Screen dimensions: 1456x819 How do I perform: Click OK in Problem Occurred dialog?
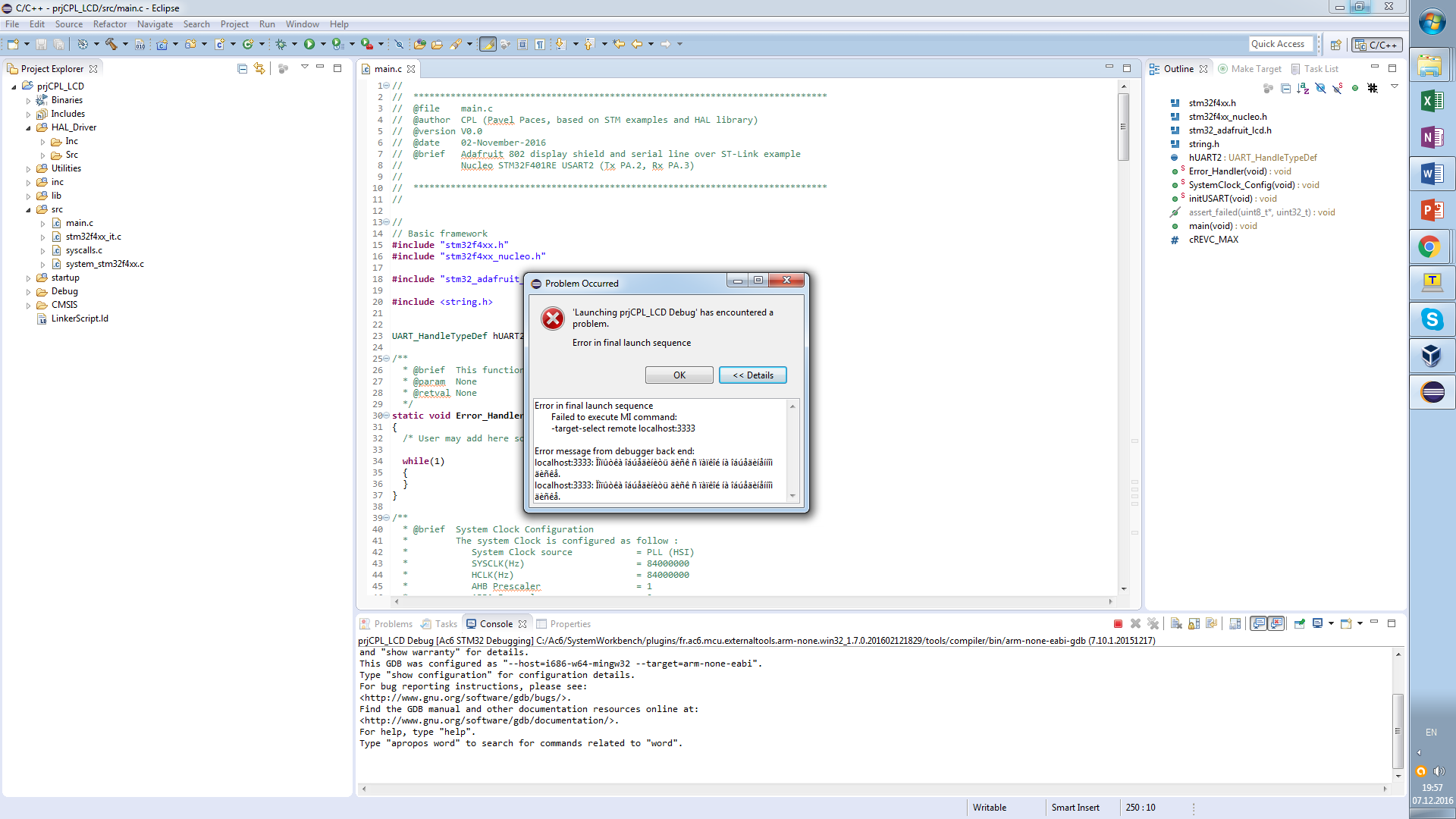click(x=679, y=375)
